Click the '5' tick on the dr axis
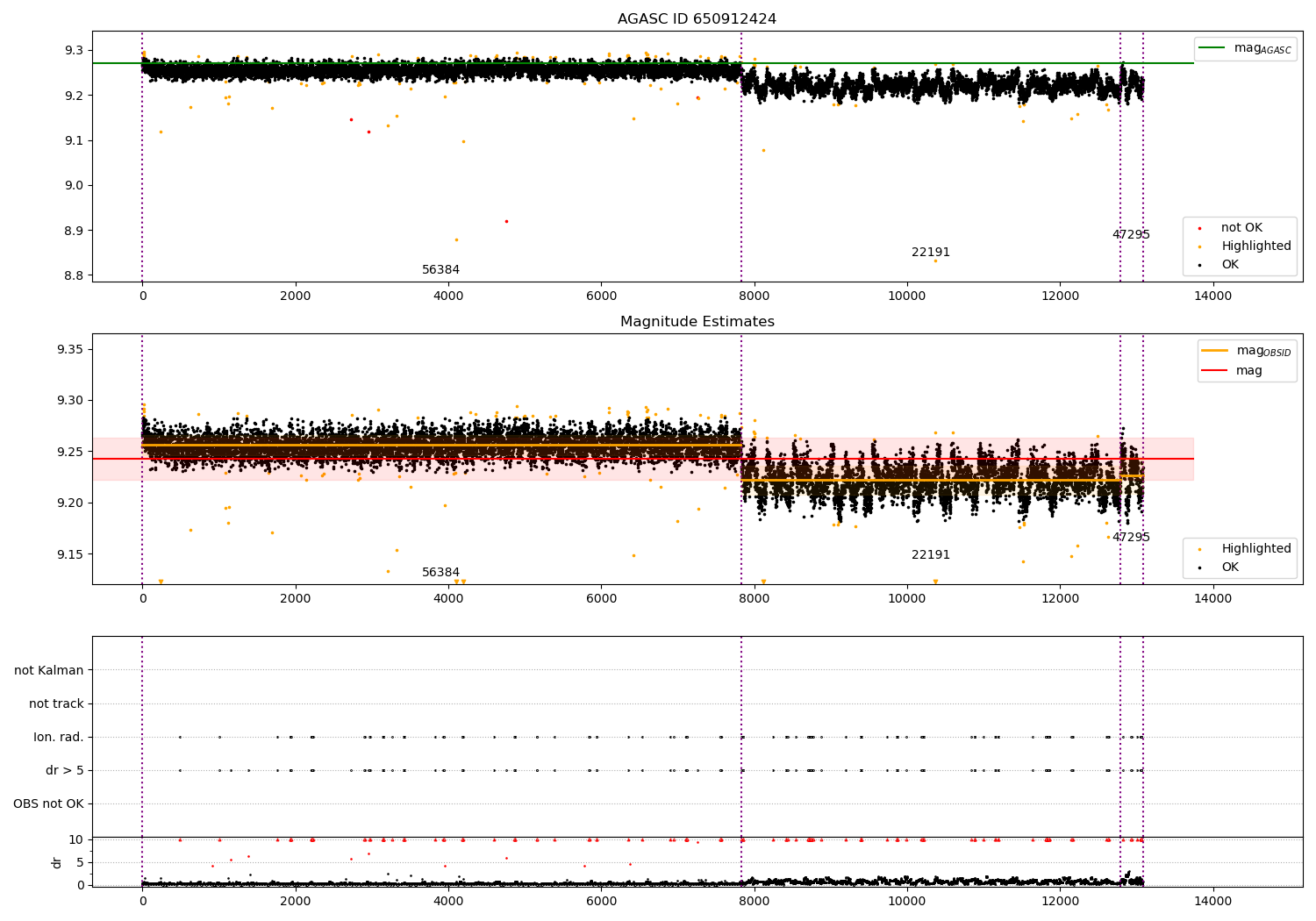This screenshot has width=1316, height=921. pos(81,863)
